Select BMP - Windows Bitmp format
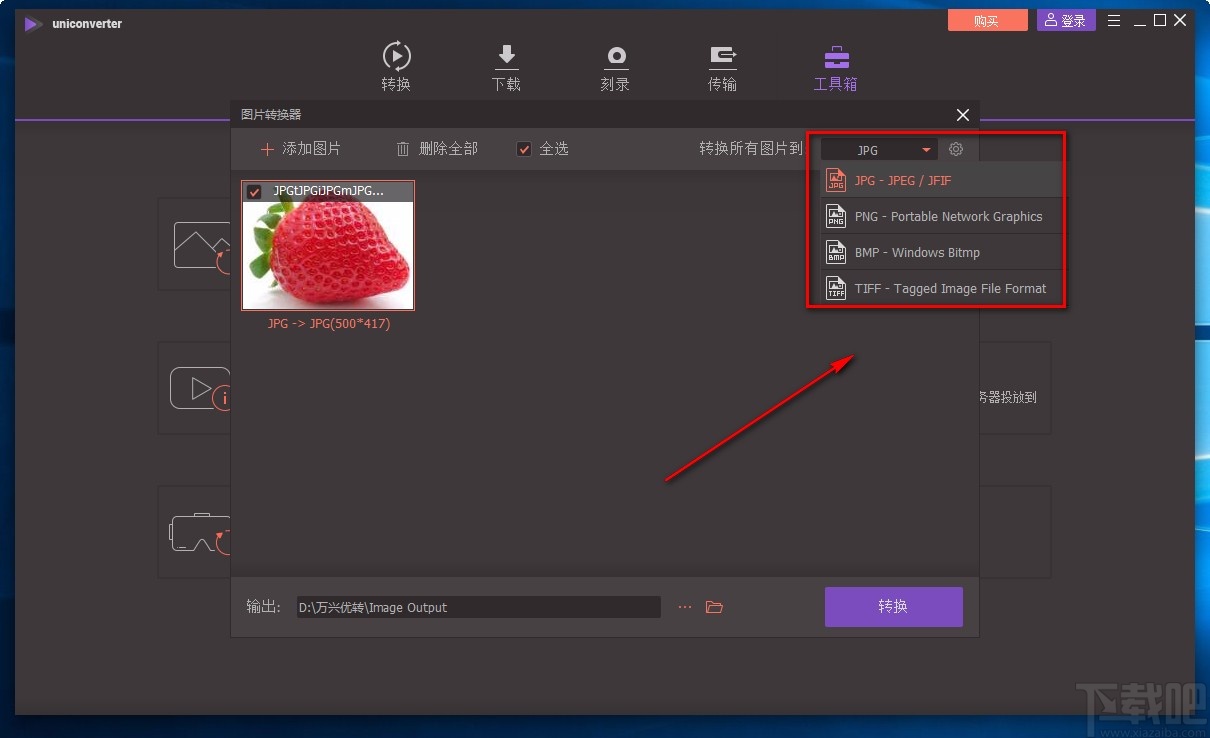 (941, 252)
